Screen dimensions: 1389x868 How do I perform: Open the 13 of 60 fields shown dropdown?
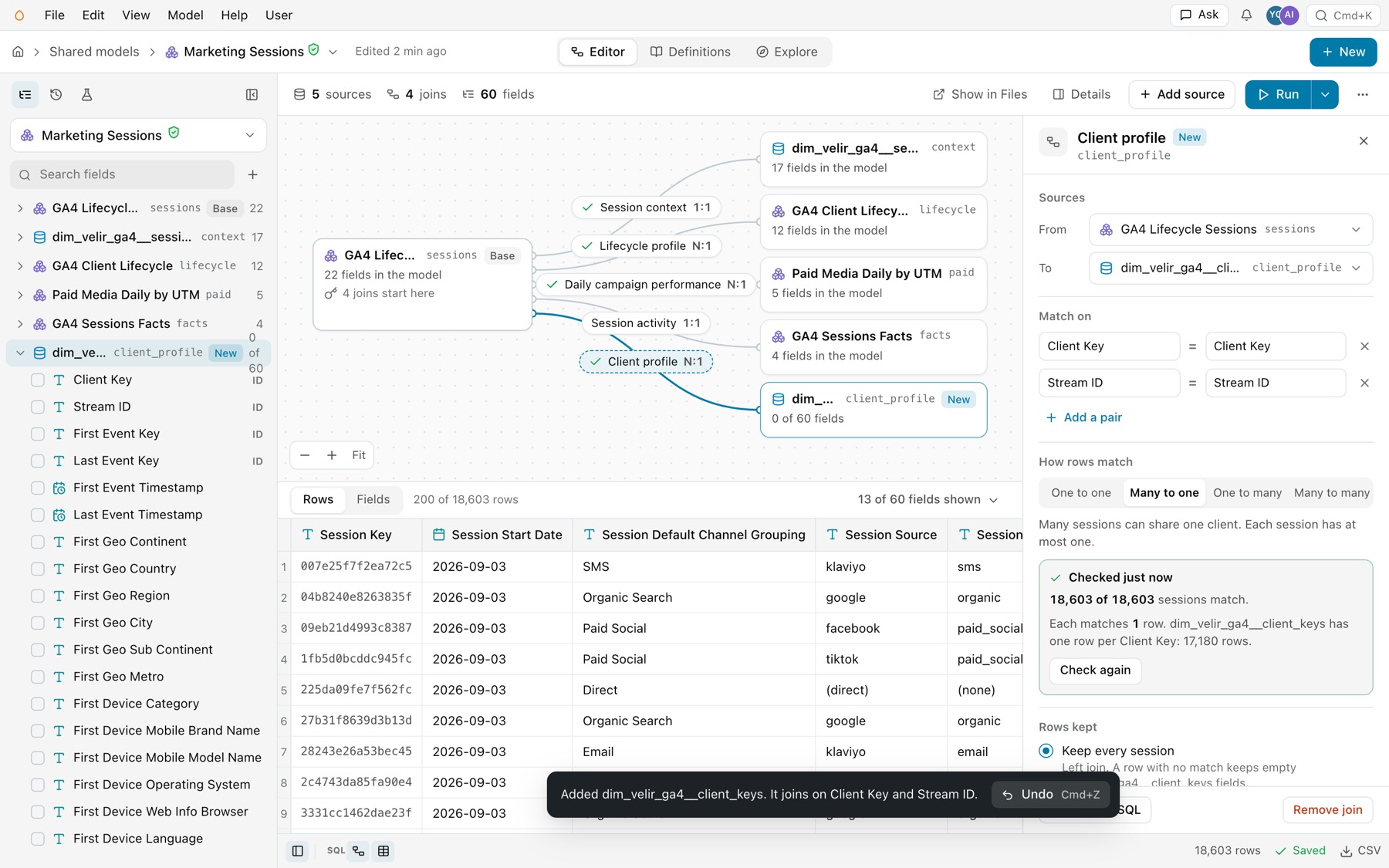[x=928, y=500]
